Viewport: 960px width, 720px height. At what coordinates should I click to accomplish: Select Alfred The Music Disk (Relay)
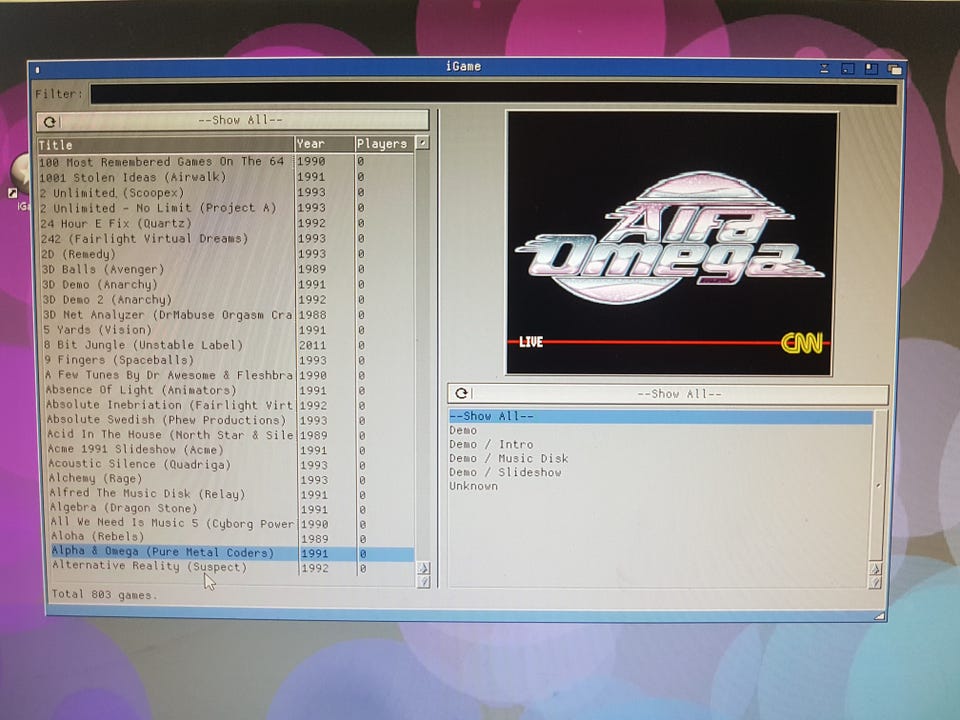click(x=233, y=493)
